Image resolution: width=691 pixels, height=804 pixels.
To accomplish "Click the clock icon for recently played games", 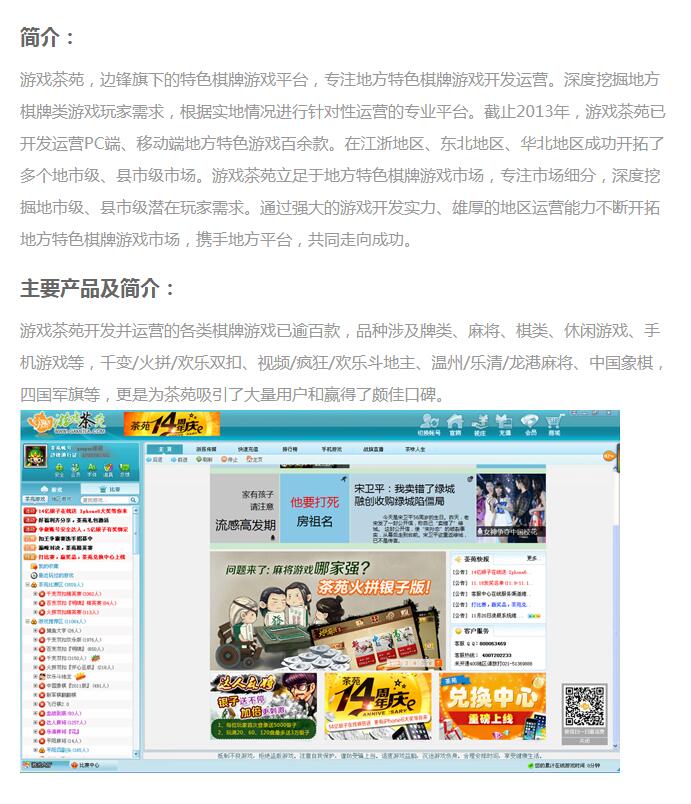I will point(34,575).
